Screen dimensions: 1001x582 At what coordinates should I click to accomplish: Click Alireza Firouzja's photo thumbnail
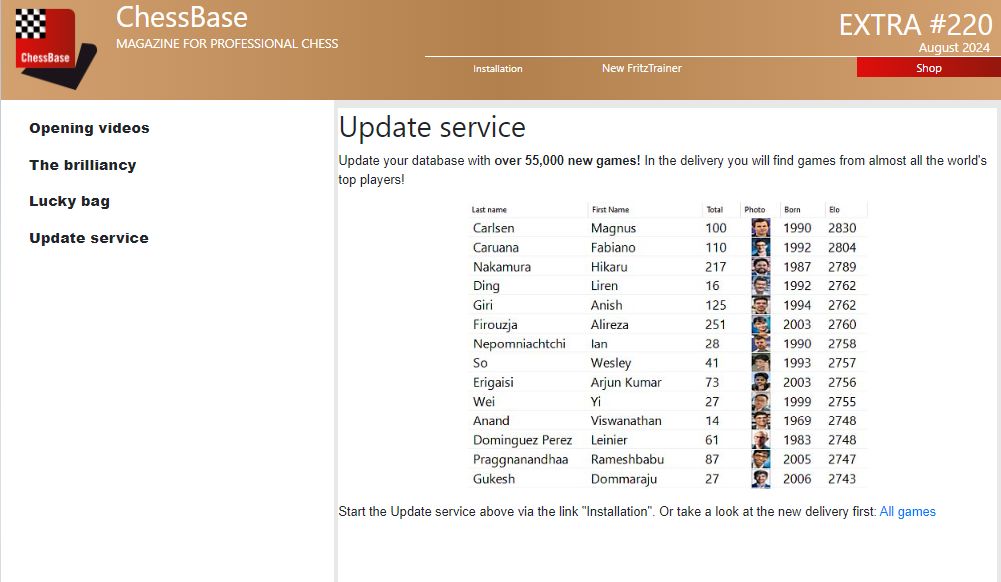point(760,324)
